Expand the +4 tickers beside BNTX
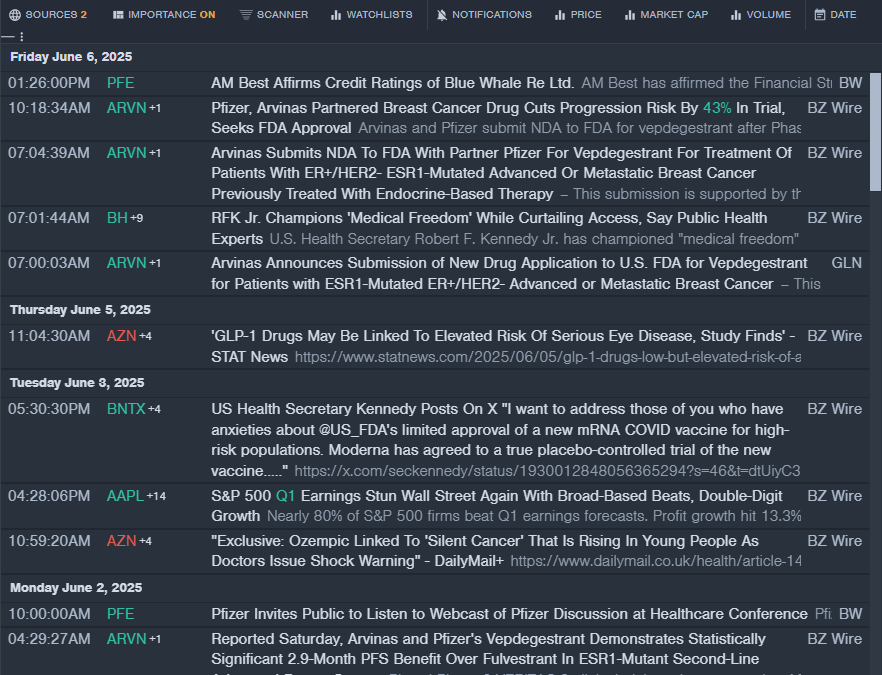The height and width of the screenshot is (675, 882). coord(154,409)
